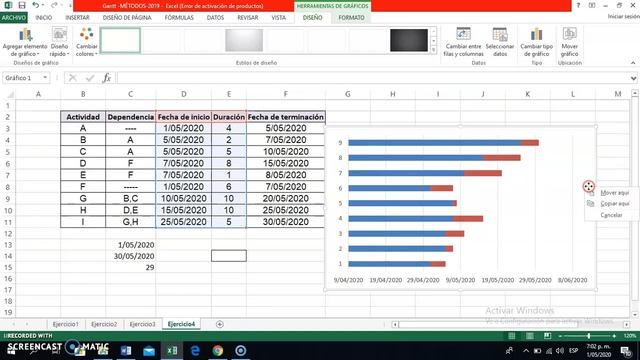Viewport: 640px width, 360px height.
Task: Choose Cancelar in context menu
Action: pos(611,215)
